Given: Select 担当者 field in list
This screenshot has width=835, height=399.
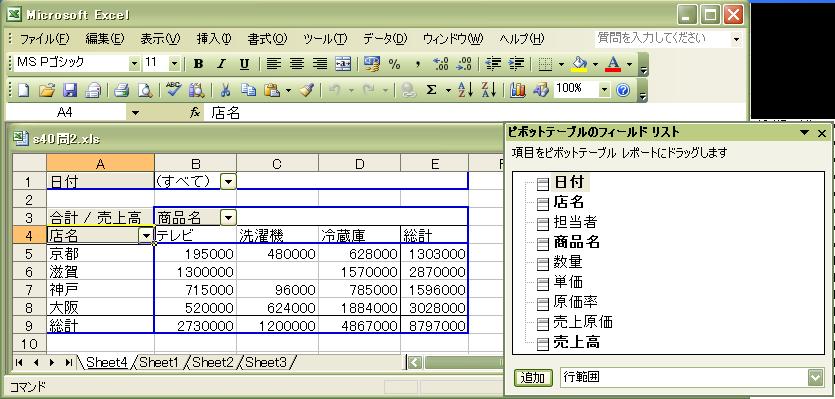Looking at the screenshot, I should 575,222.
